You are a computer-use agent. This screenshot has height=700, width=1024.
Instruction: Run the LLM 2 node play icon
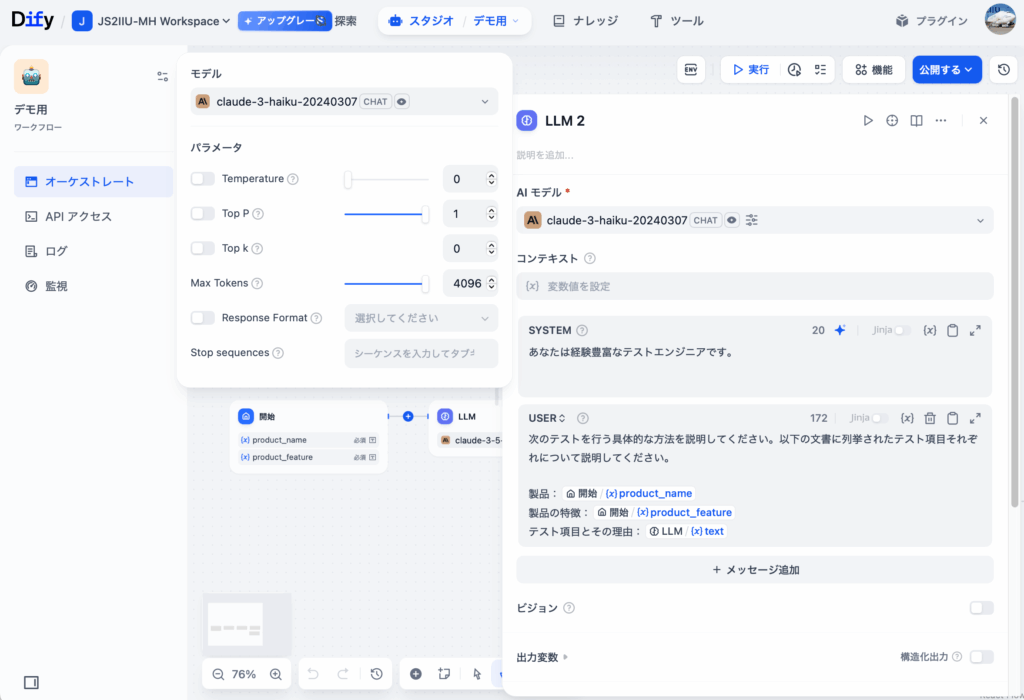(868, 120)
